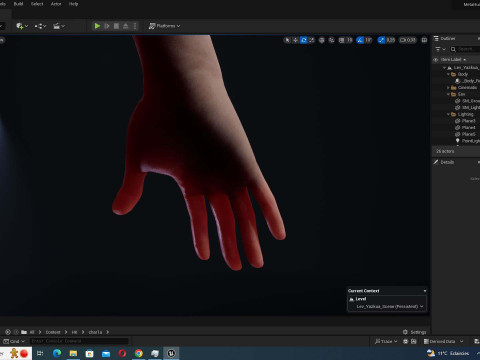This screenshot has width=480, height=360.
Task: Open the play options three-dot menu
Action: 135,26
